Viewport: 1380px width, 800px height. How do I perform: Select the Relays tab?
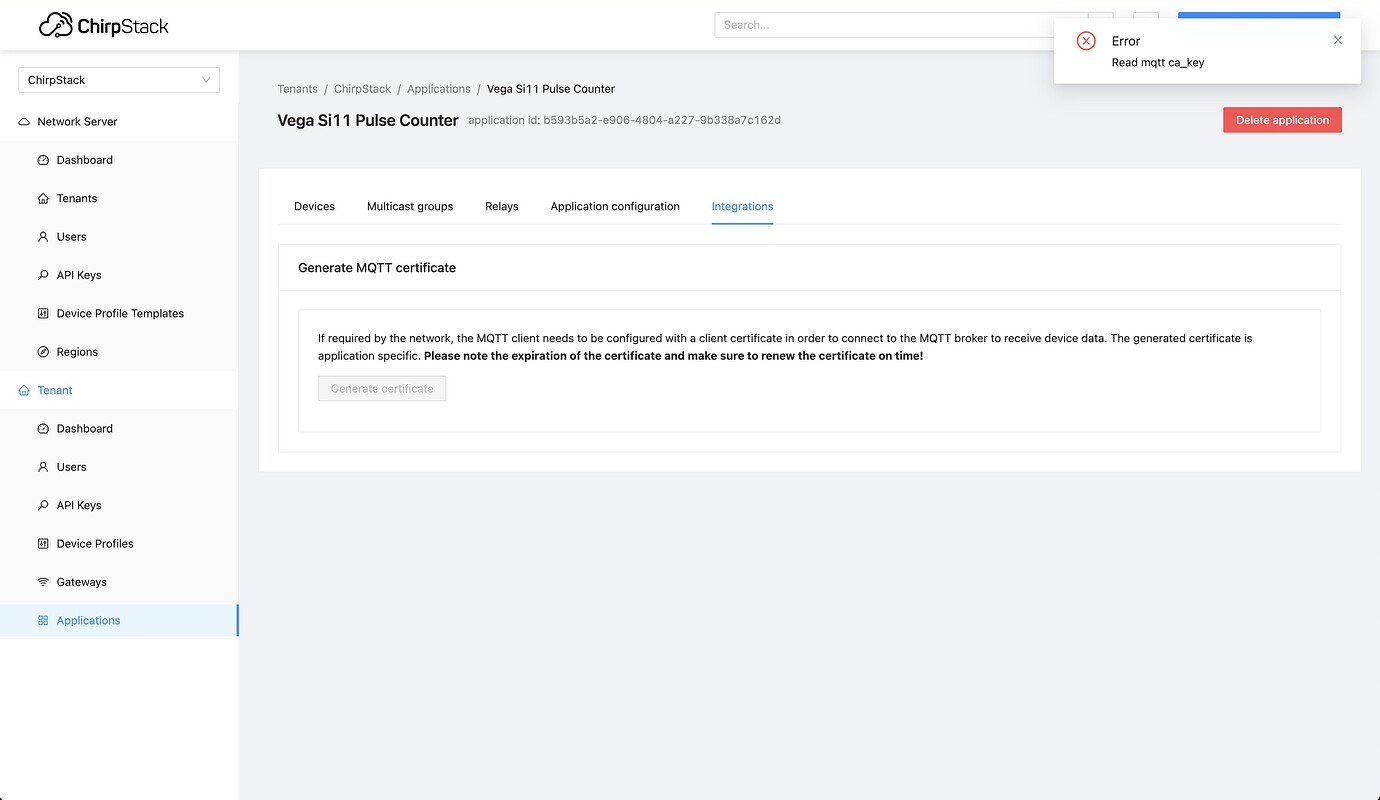tap(501, 206)
